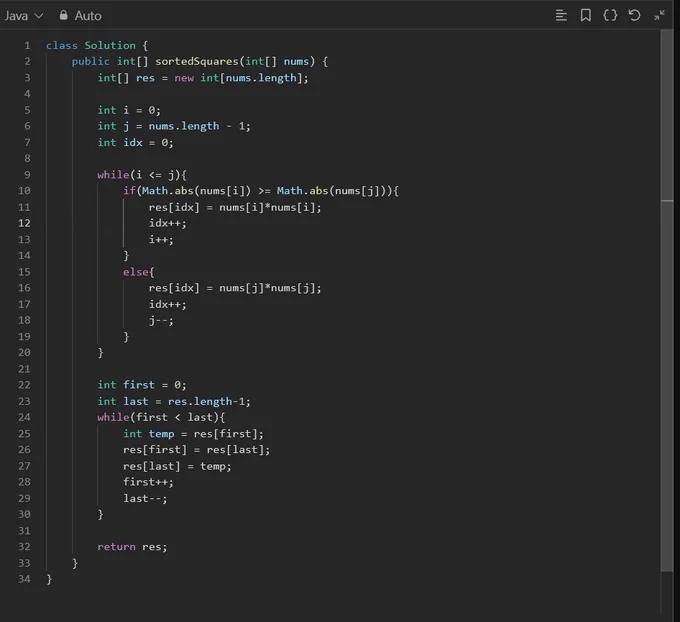Click 'int j = nums.length - 1;' line

[x=174, y=126]
